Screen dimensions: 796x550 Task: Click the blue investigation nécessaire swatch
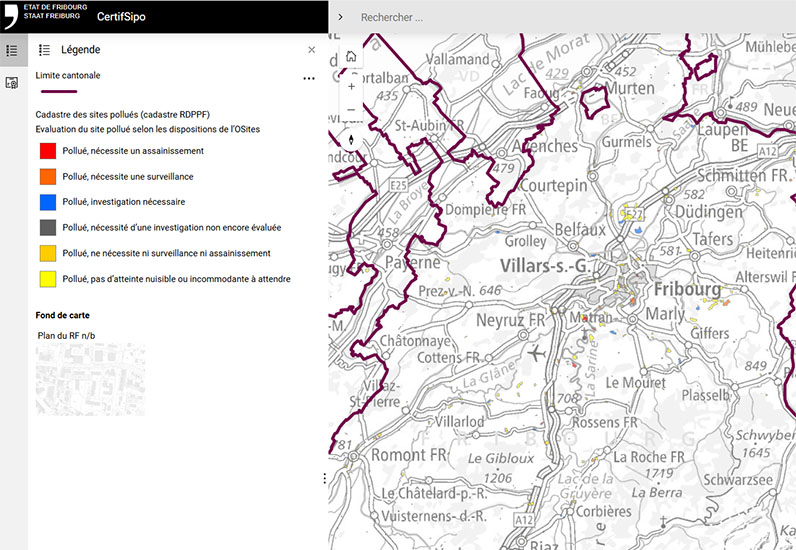(47, 202)
